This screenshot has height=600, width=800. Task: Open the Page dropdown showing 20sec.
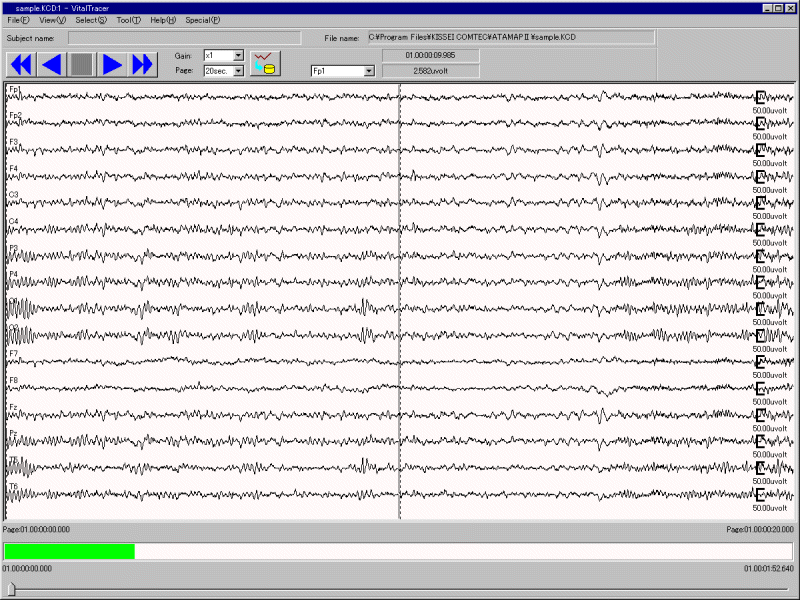(x=238, y=71)
